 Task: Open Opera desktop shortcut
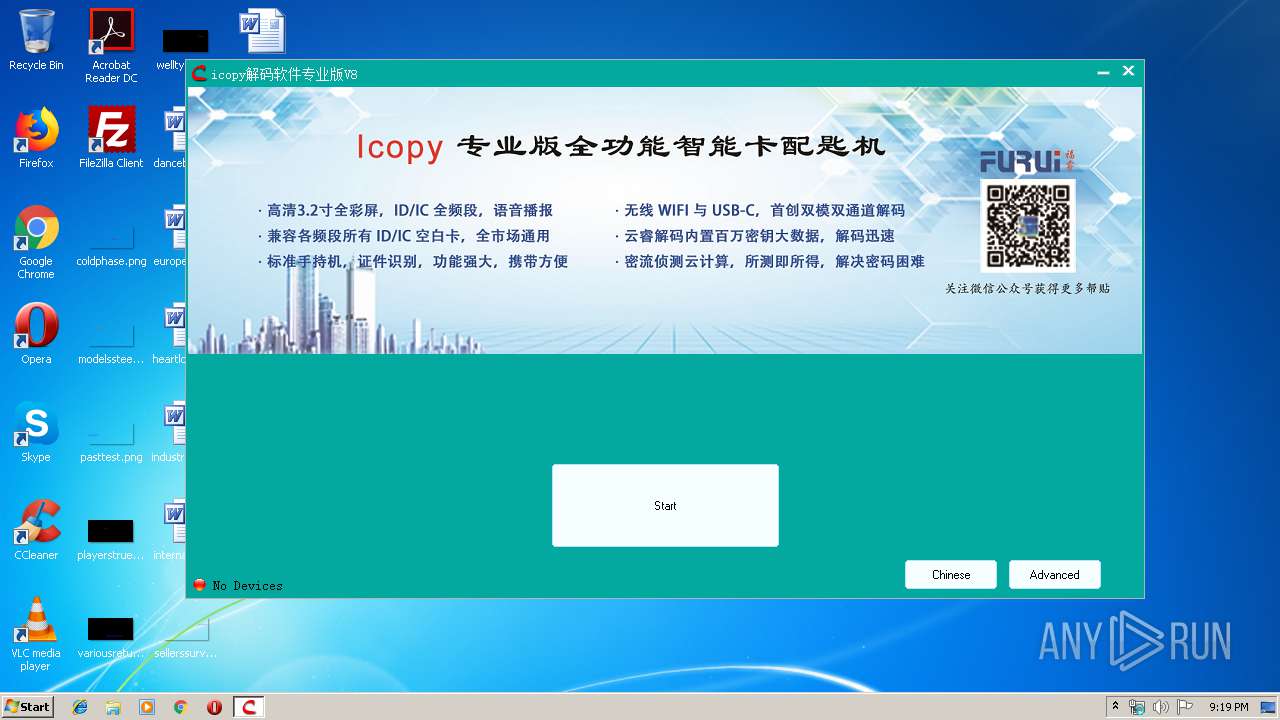pos(36,334)
